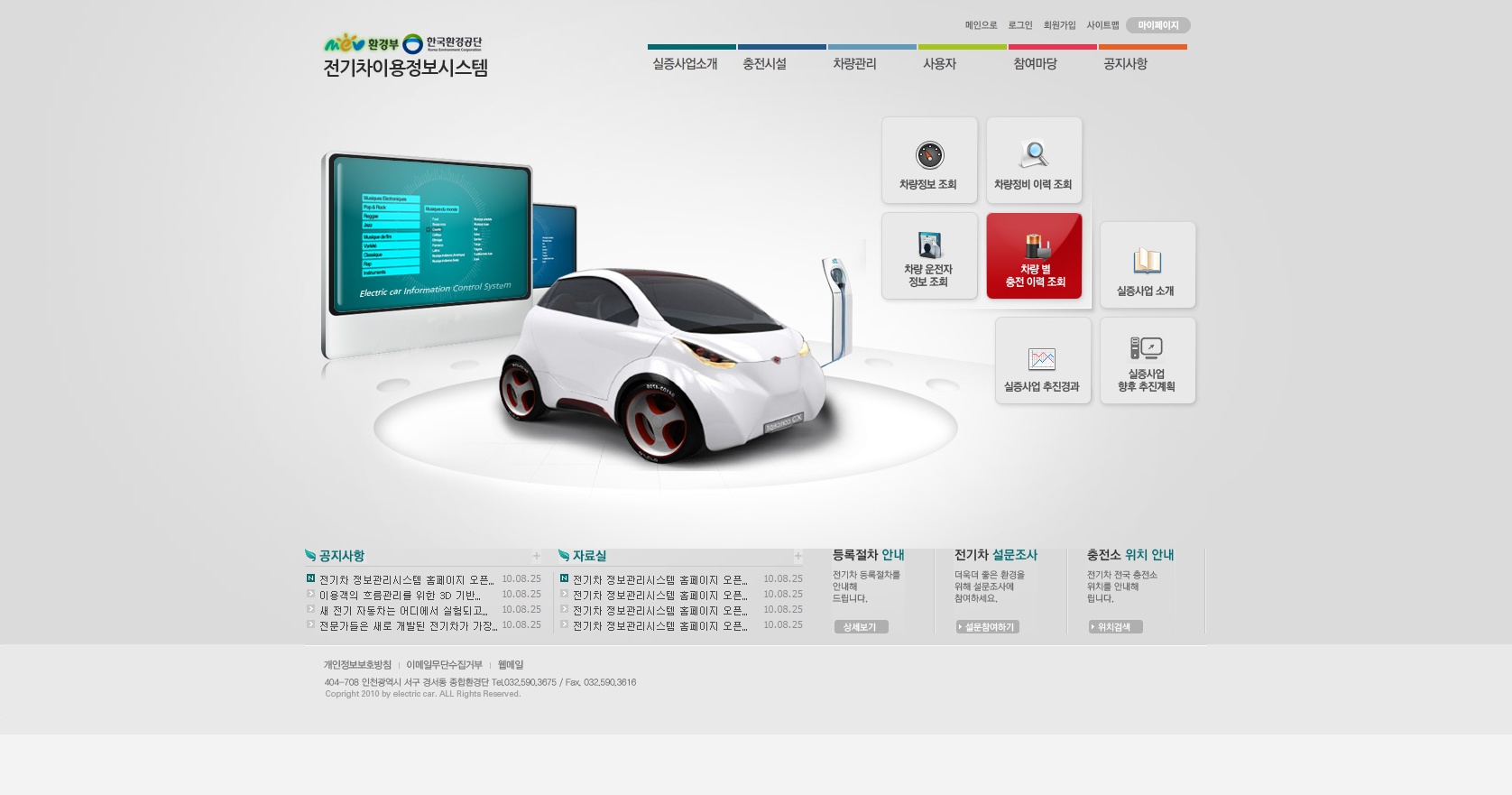Click the 설문참여하기 survey button
The width and height of the screenshot is (1512, 795).
(987, 627)
